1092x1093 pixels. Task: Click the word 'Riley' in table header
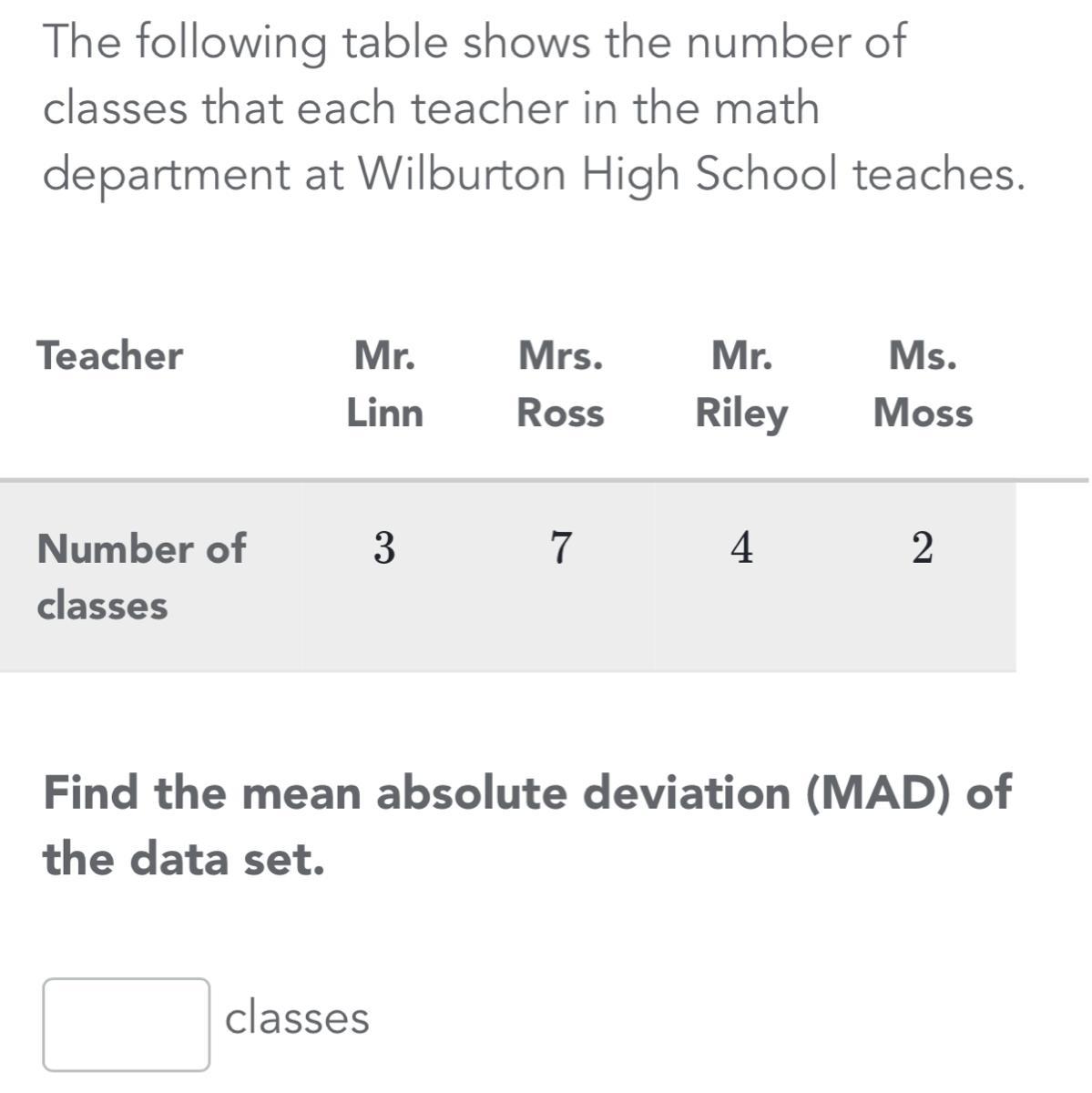(741, 415)
